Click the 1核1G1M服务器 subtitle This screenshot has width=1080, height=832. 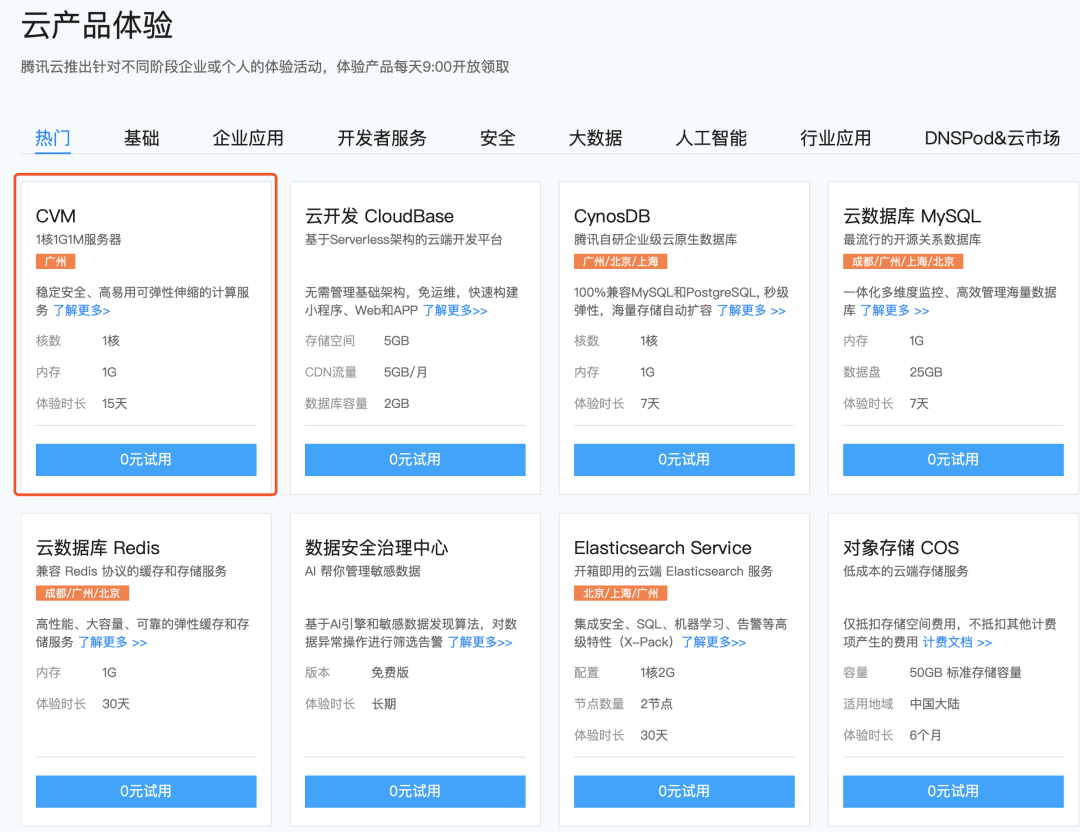pyautogui.click(x=79, y=240)
